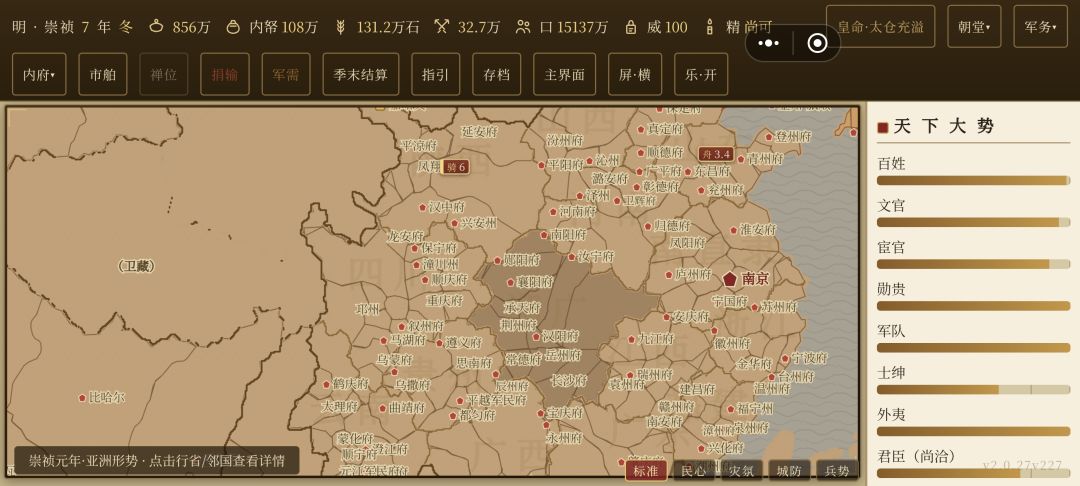The width and height of the screenshot is (1080, 486).
Task: Click the emperor figure icon beside 精
Action: [x=710, y=27]
